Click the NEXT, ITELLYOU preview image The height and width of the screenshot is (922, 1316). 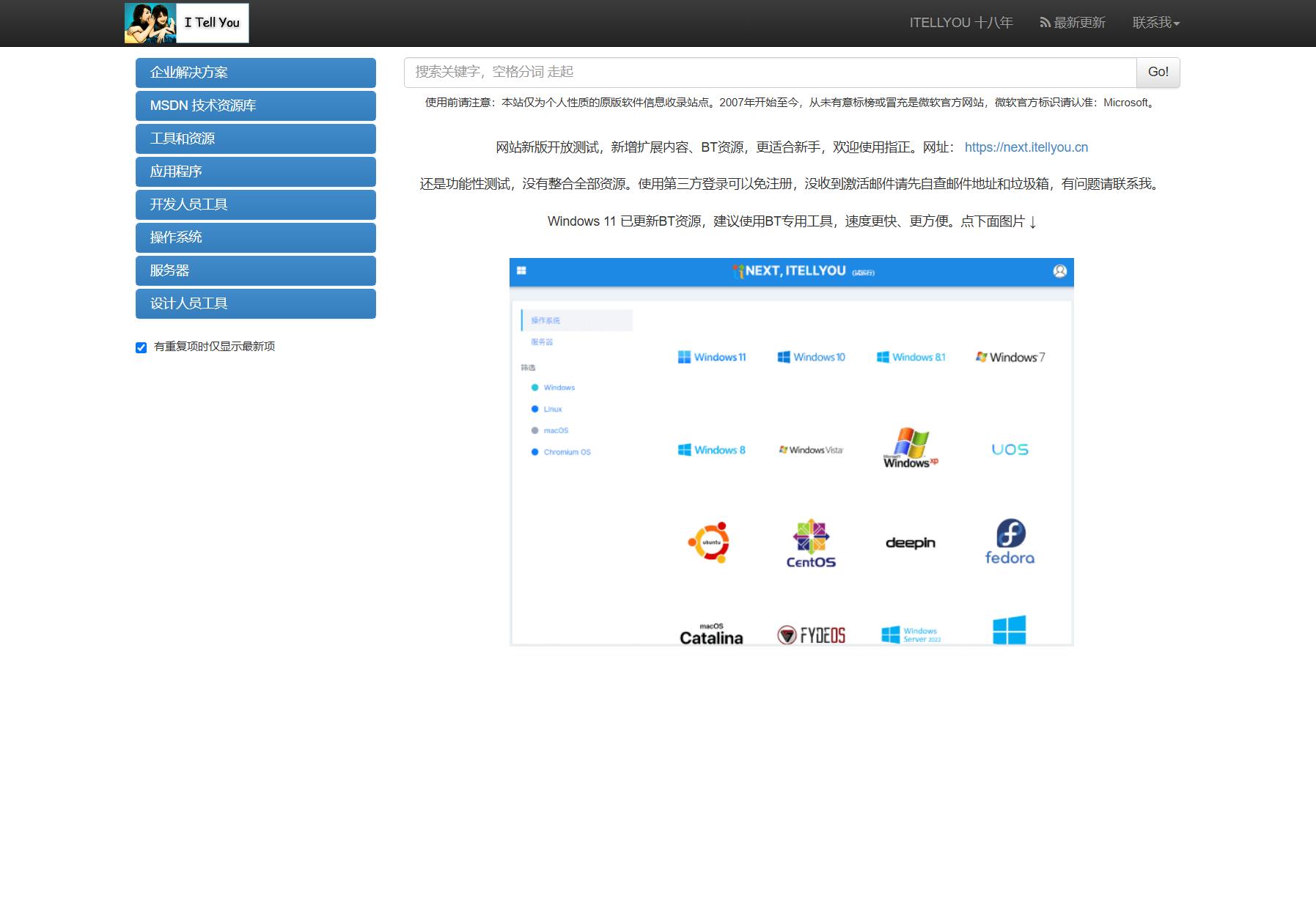coord(792,452)
